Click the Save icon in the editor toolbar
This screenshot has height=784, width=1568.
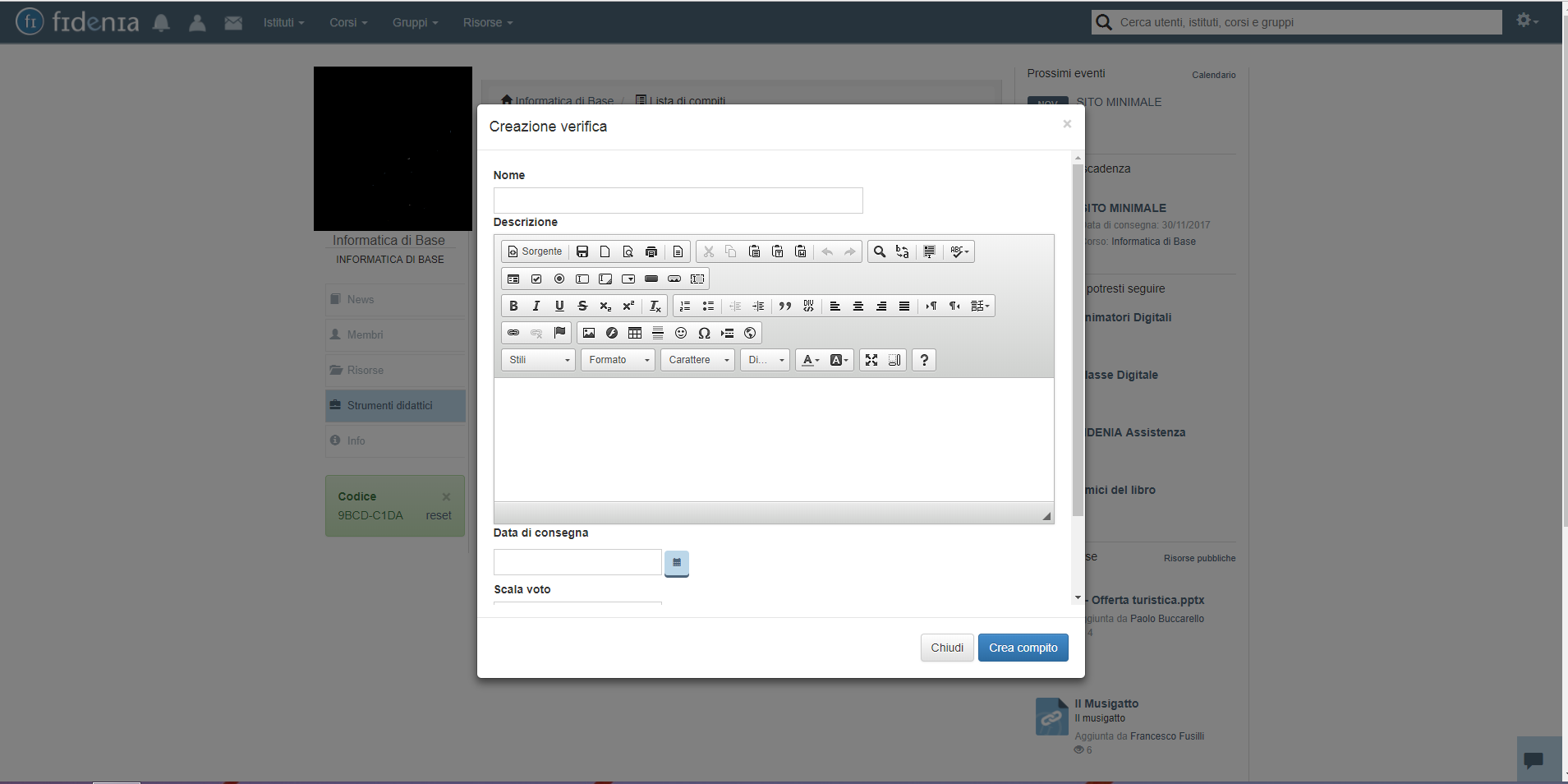[582, 251]
